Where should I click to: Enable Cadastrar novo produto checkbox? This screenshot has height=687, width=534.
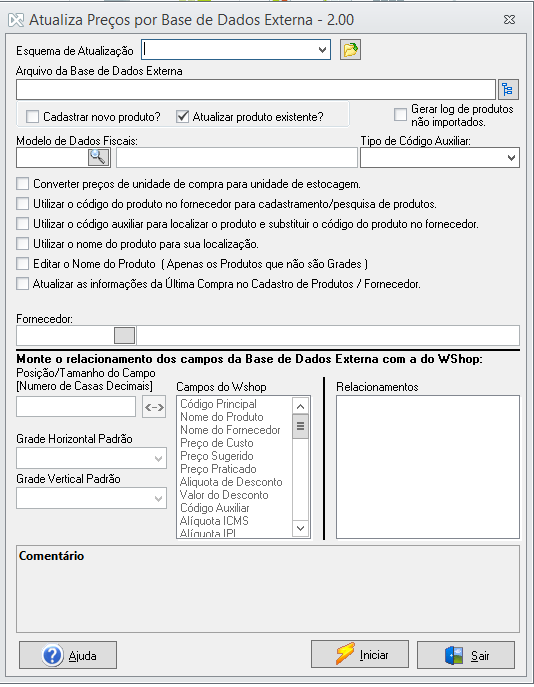32,117
